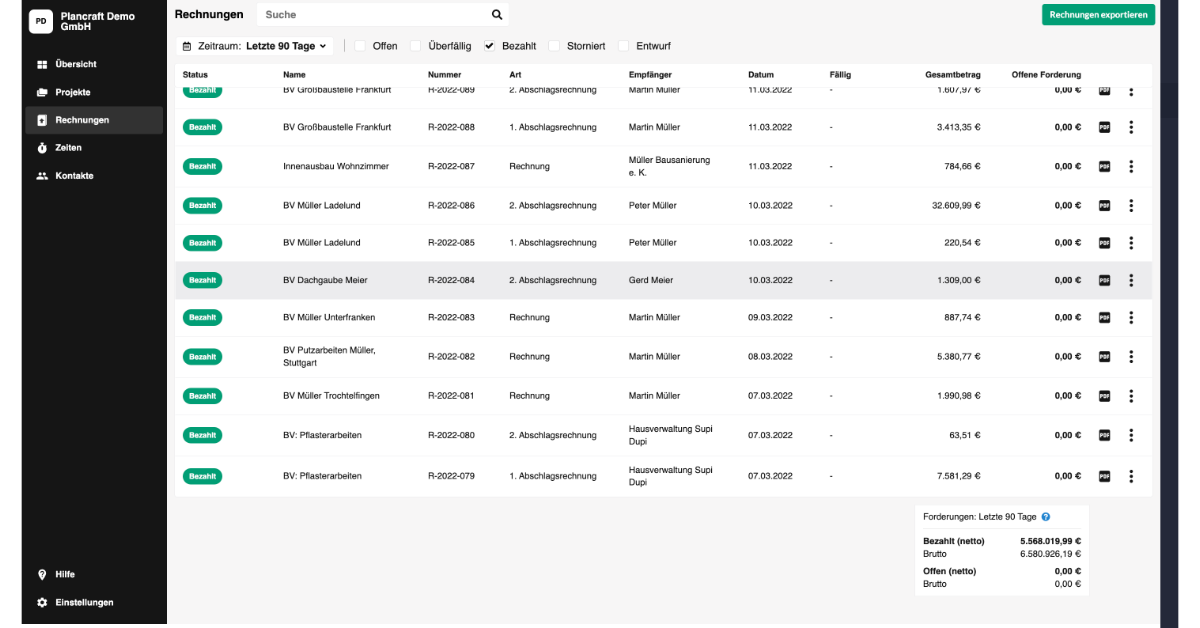1200x628 pixels.
Task: Open PDF for invoice R-2022-088
Action: pos(1105,127)
